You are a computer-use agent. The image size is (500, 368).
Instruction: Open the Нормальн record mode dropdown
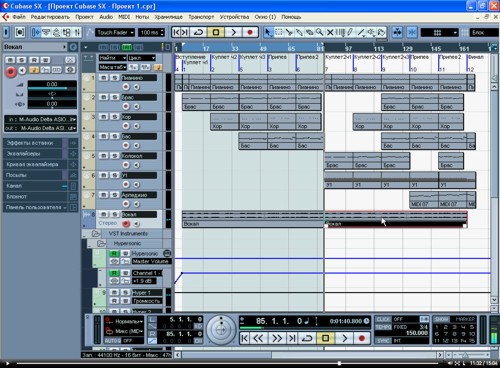(x=124, y=322)
